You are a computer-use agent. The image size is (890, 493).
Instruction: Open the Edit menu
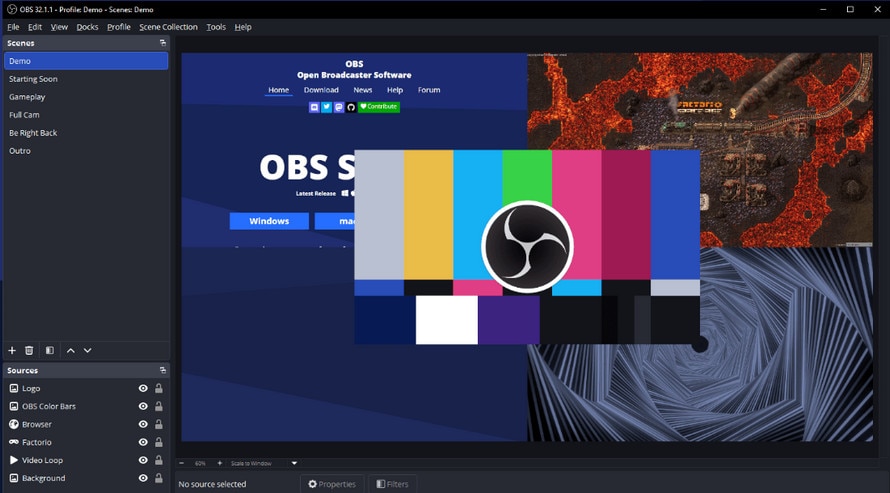(x=35, y=27)
